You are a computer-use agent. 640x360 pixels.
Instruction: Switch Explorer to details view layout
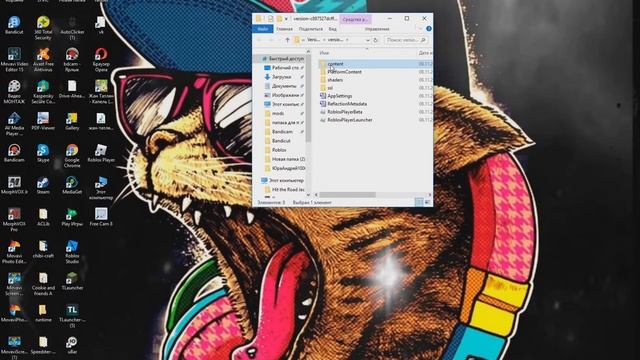(x=419, y=202)
